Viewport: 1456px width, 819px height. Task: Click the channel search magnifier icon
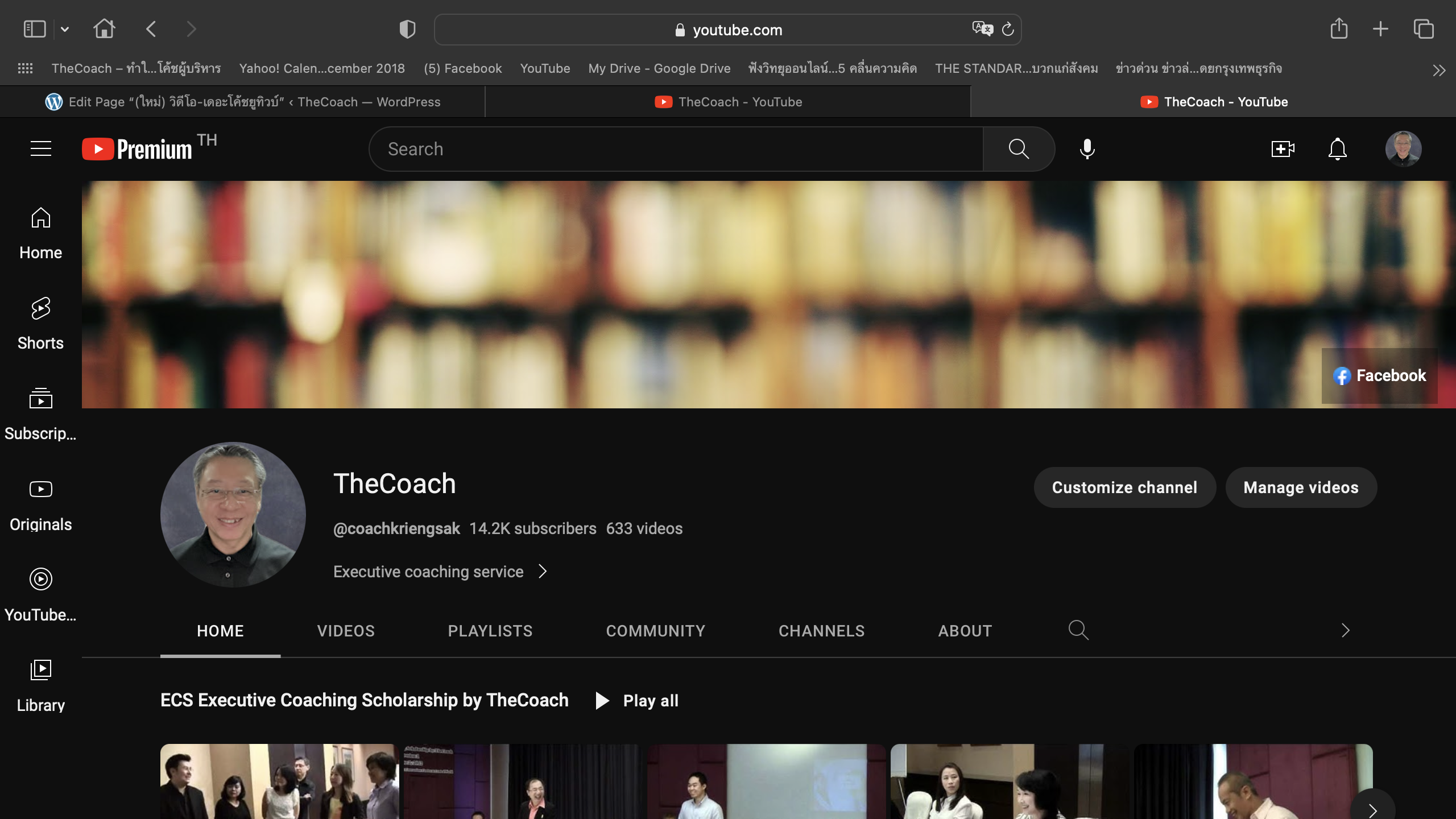coord(1078,630)
